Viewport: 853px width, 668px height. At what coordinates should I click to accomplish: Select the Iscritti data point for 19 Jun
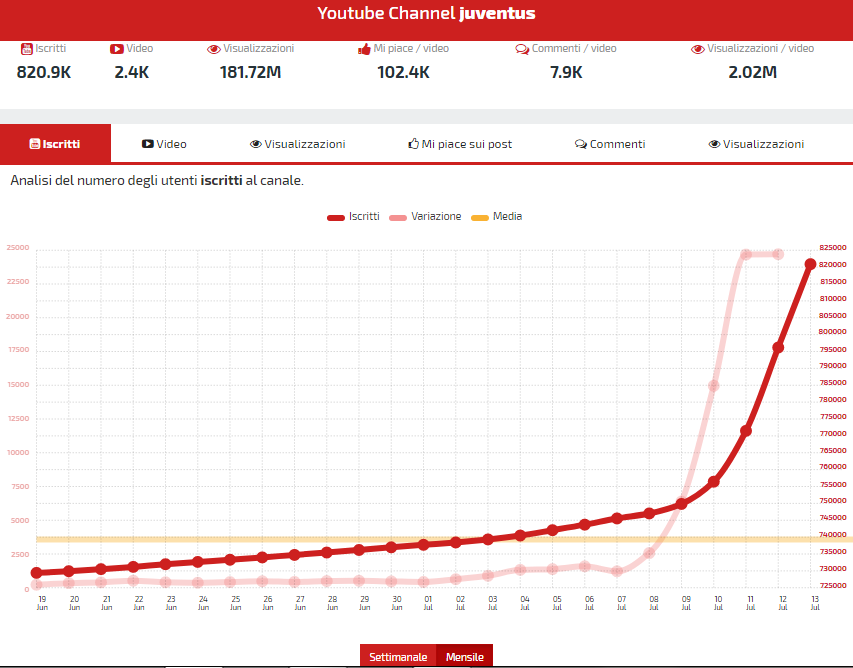pos(36,572)
